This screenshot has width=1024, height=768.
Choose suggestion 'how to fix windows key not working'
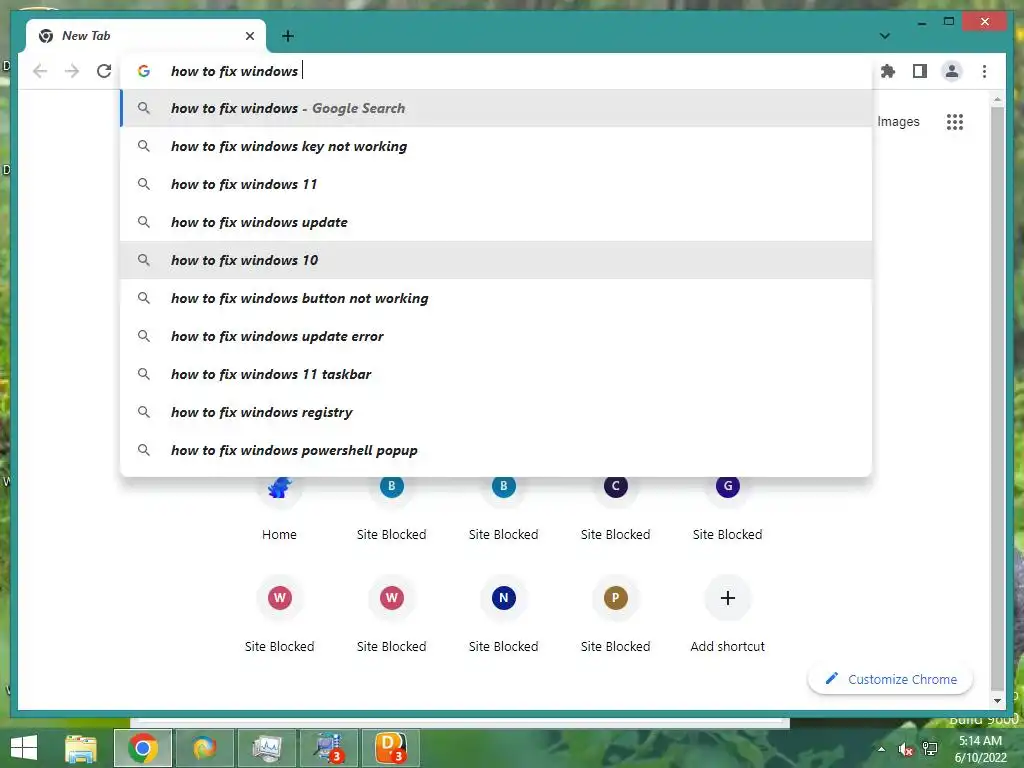coord(496,146)
